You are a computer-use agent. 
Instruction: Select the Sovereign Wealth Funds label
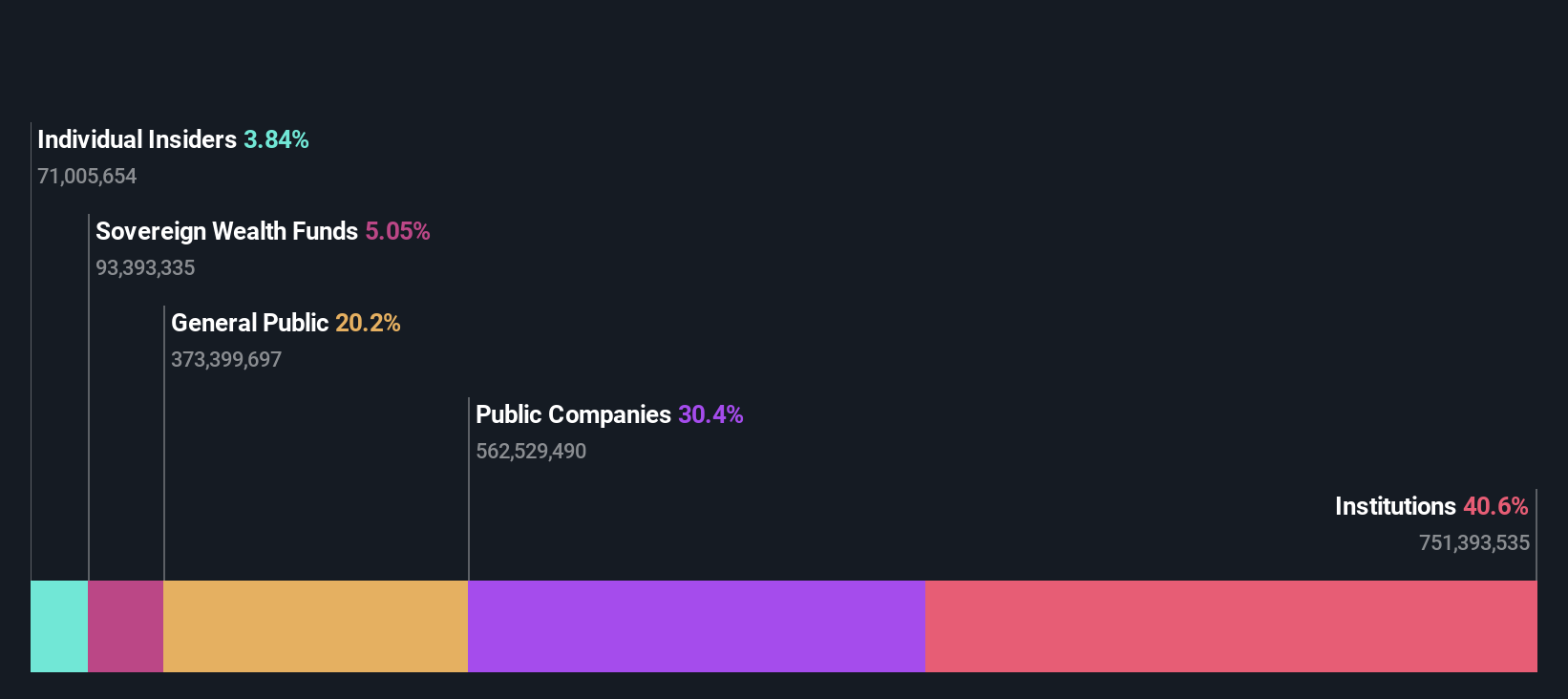tap(226, 231)
